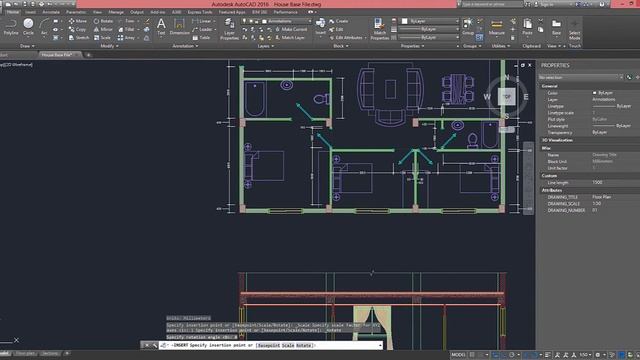Expand the Draw panel

(28, 46)
